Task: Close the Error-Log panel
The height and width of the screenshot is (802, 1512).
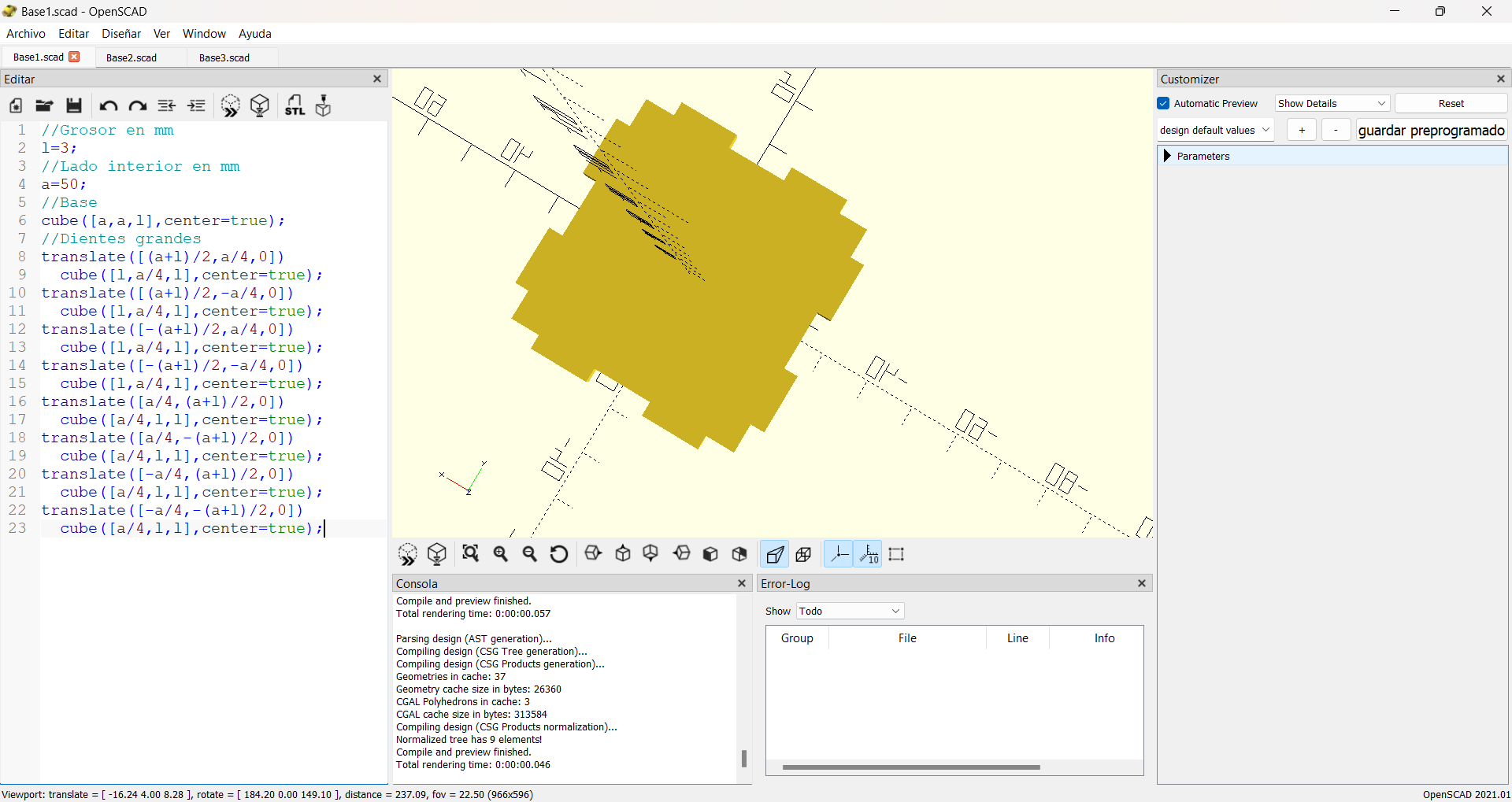Action: click(1142, 583)
